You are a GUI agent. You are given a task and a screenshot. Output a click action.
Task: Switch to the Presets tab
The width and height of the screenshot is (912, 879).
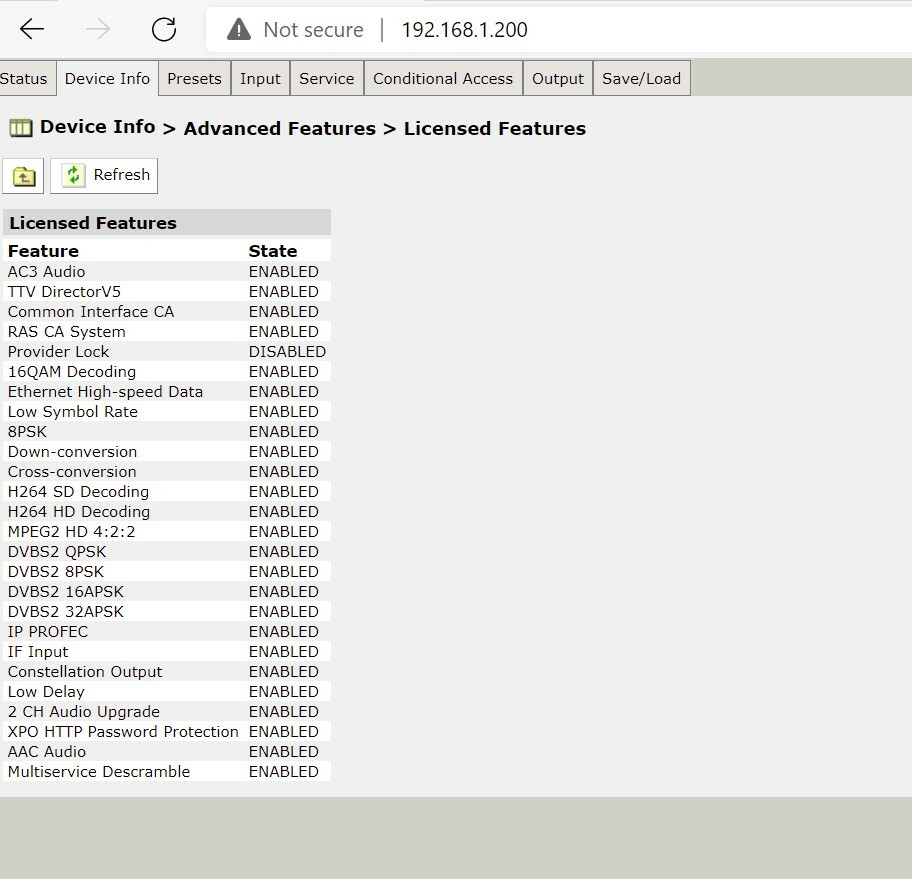tap(194, 79)
